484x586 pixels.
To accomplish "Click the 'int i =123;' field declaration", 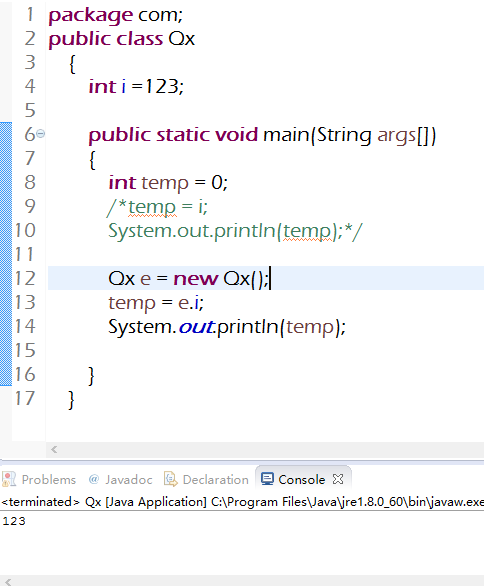I will 136,87.
